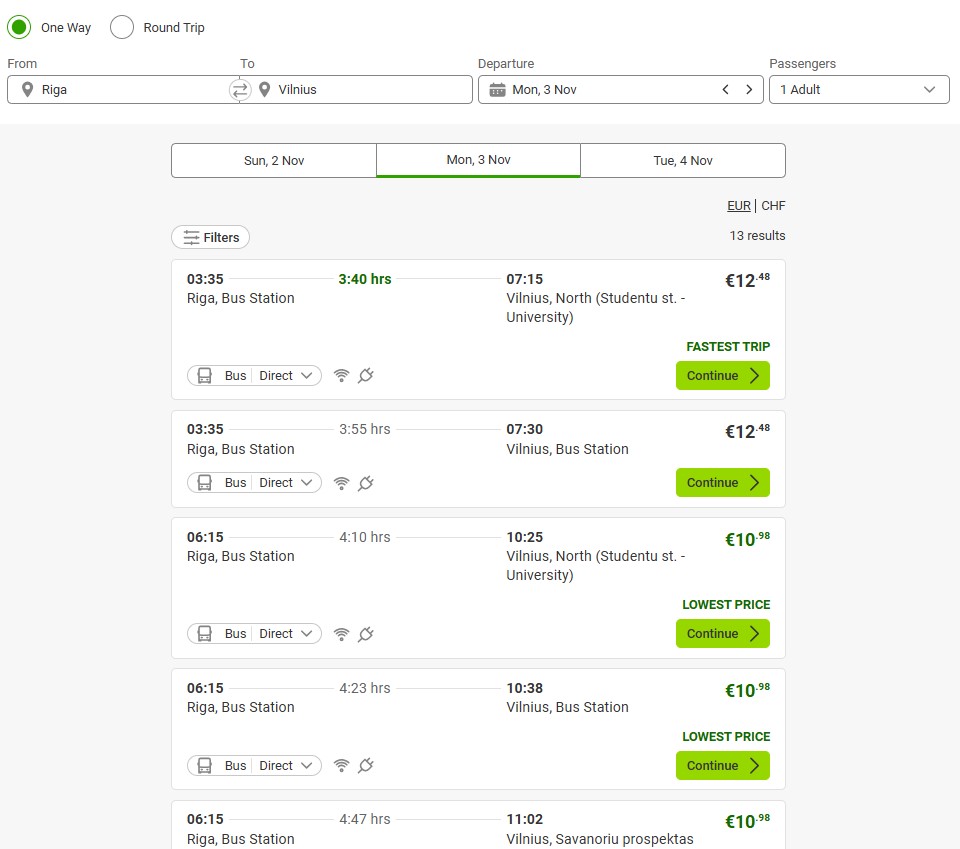Go to next departure day arrow
960x849 pixels.
(x=749, y=90)
